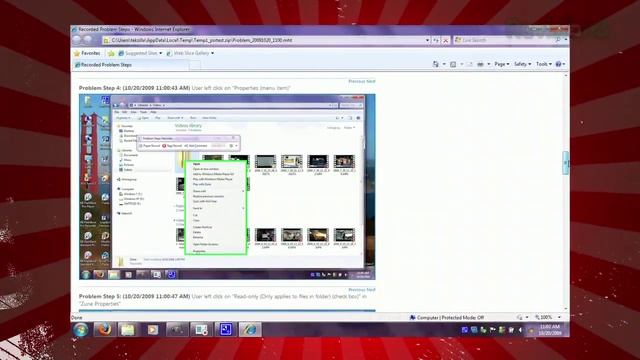This screenshot has width=640, height=360.
Task: Open the address bar history dropdown arrow
Action: 427,40
